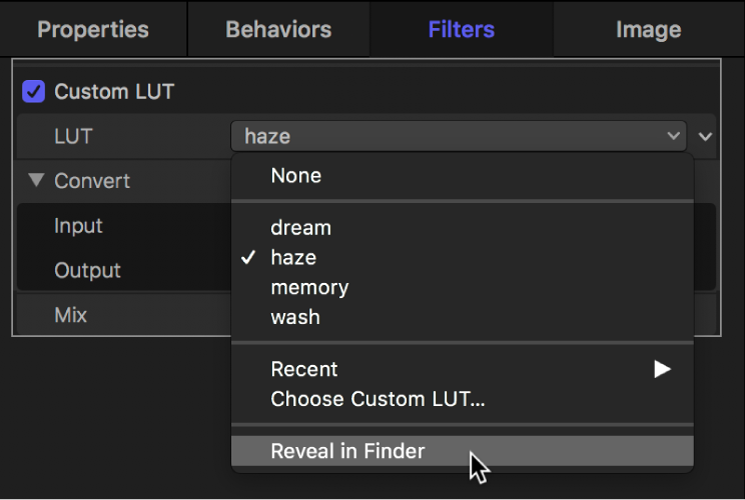This screenshot has height=500, width=745.
Task: Apply the wash LUT preset
Action: coord(295,317)
